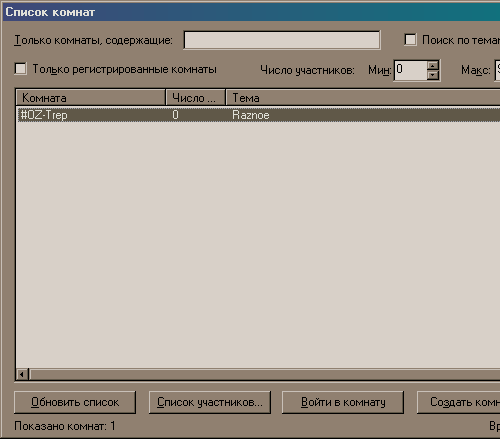500x439 pixels.
Task: Open "Список участников..." dialog
Action: (210, 402)
